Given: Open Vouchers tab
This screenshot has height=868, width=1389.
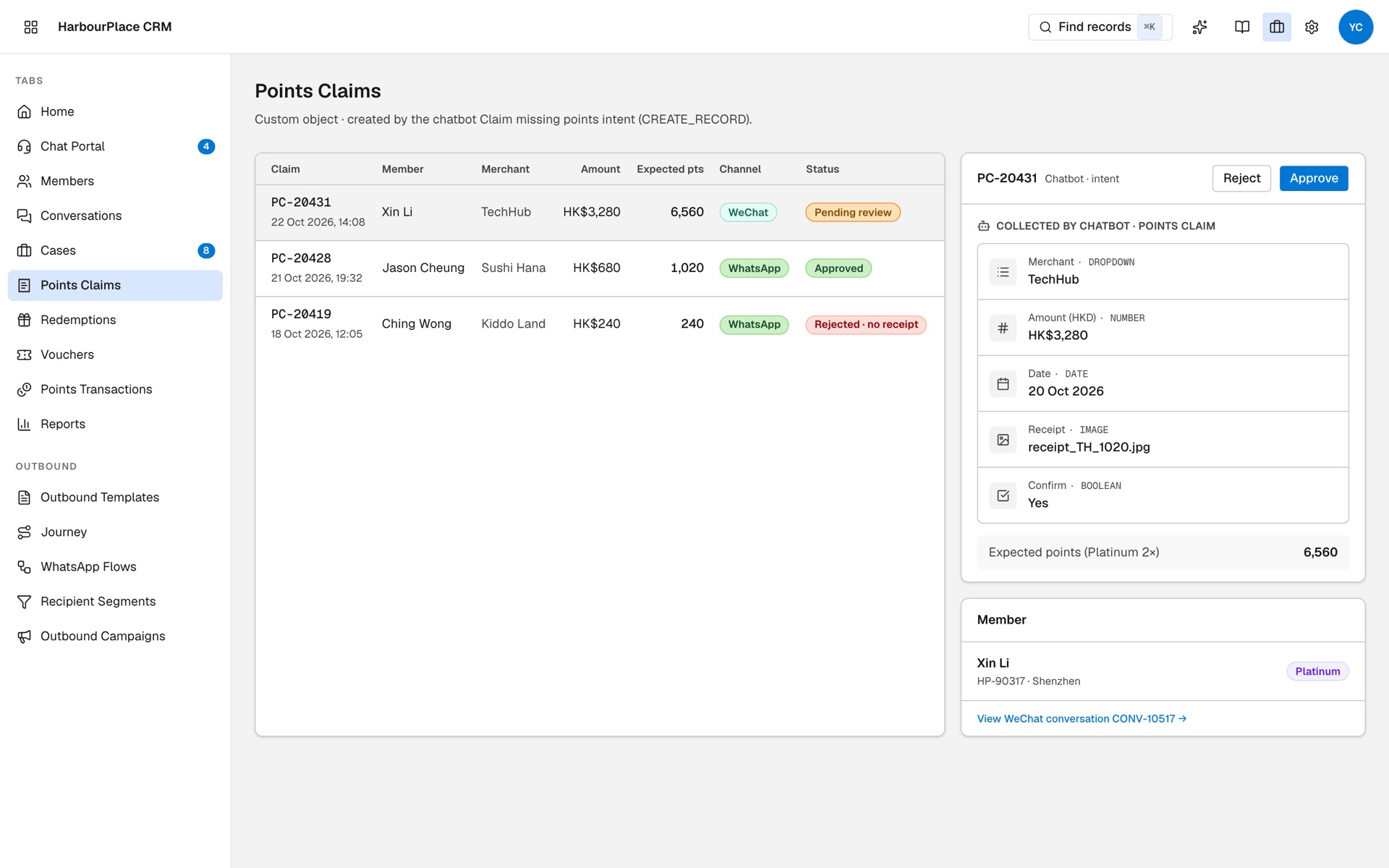Looking at the screenshot, I should [x=115, y=354].
